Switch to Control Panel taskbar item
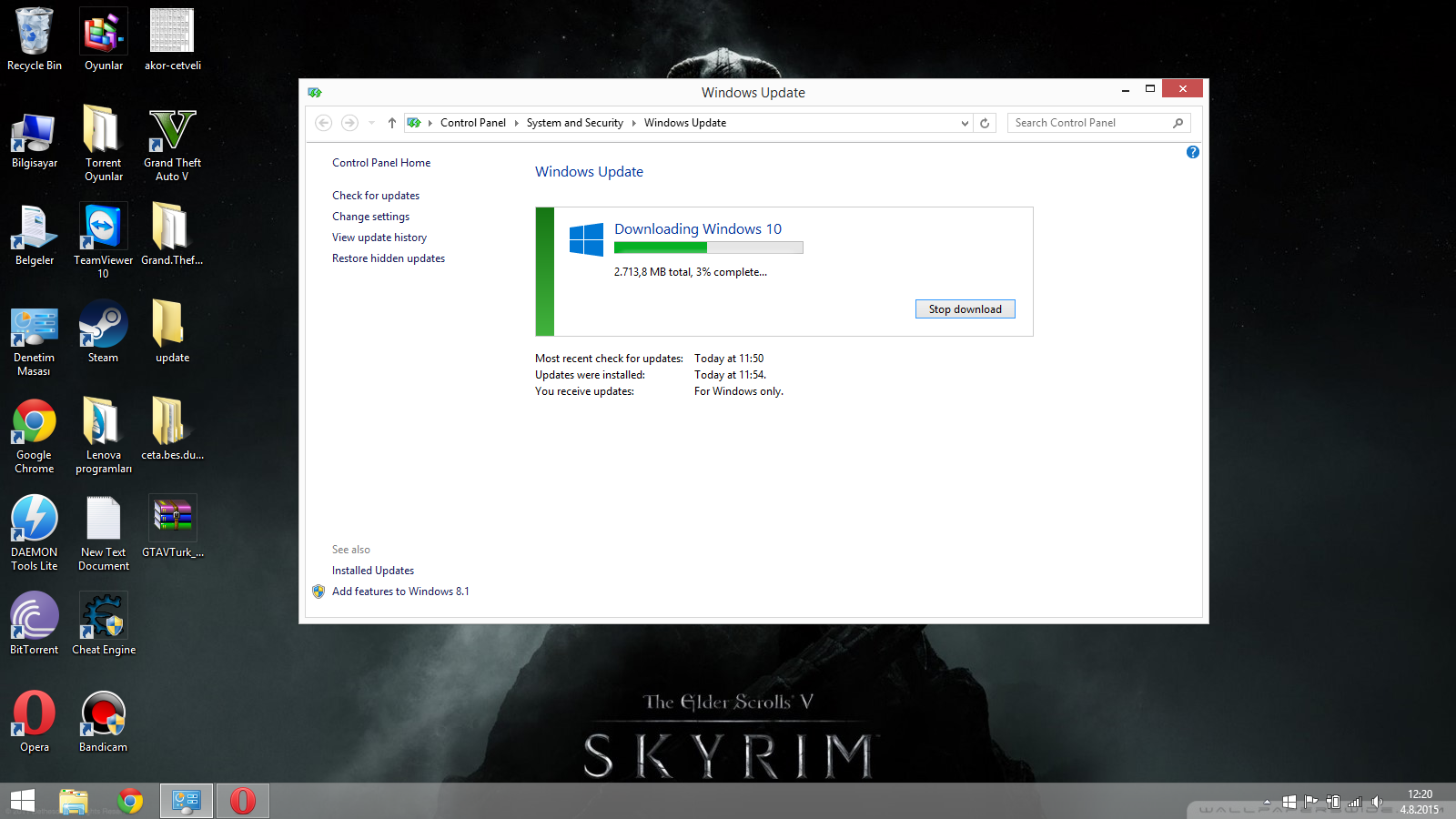 [x=187, y=801]
